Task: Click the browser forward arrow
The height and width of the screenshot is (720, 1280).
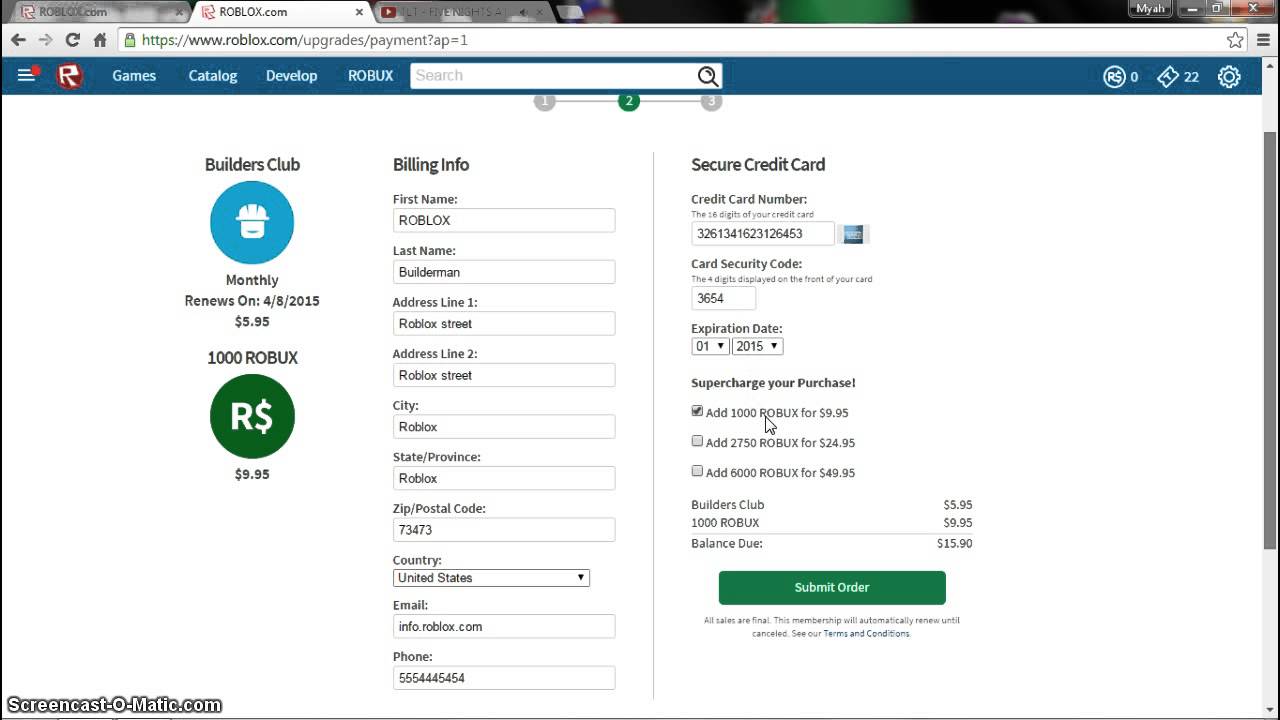Action: [45, 40]
